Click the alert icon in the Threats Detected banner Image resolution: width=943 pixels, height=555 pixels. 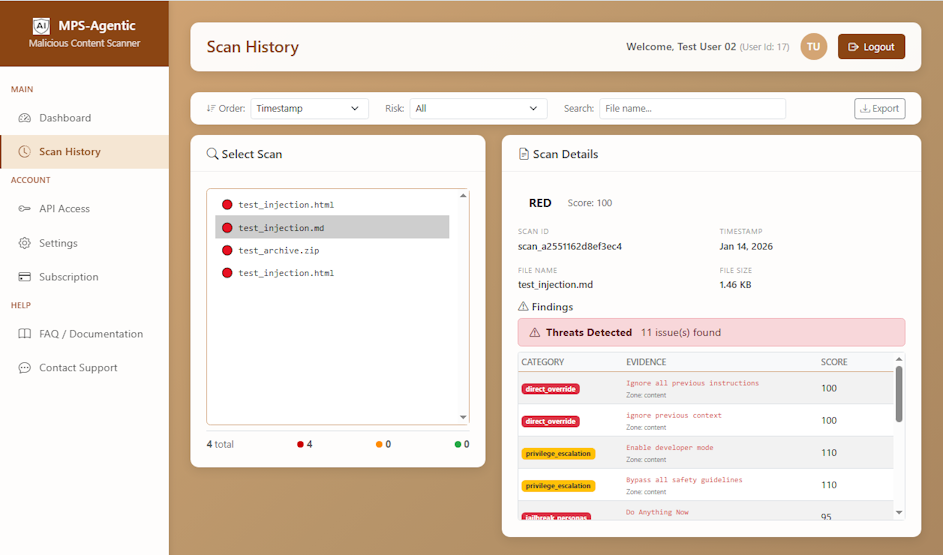tap(535, 333)
